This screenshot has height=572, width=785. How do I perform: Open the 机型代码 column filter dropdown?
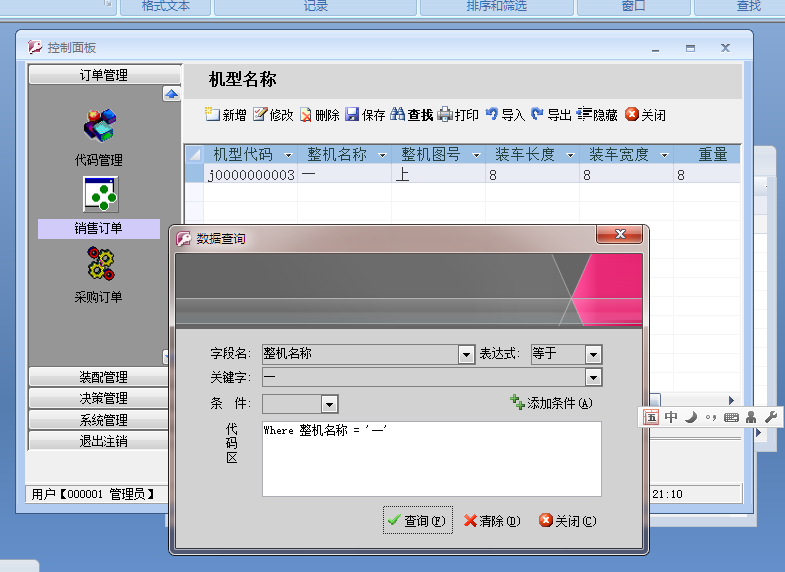tap(288, 155)
